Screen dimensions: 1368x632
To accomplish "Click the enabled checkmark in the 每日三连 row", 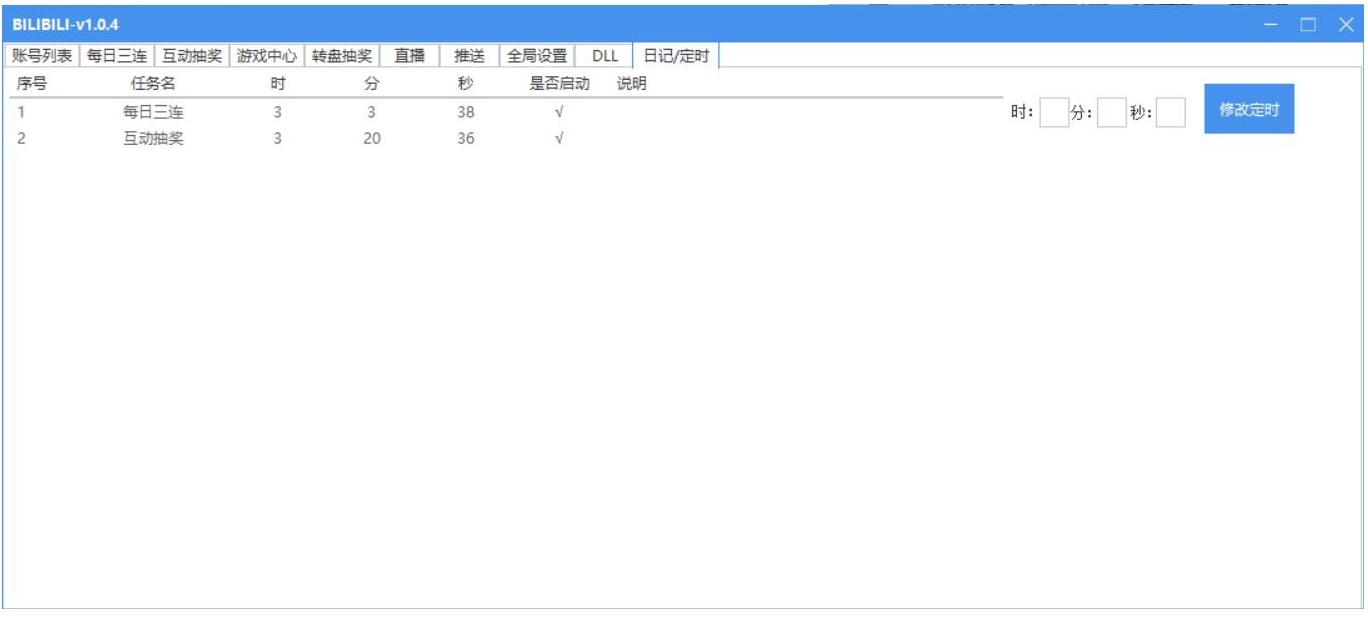I will click(x=559, y=112).
